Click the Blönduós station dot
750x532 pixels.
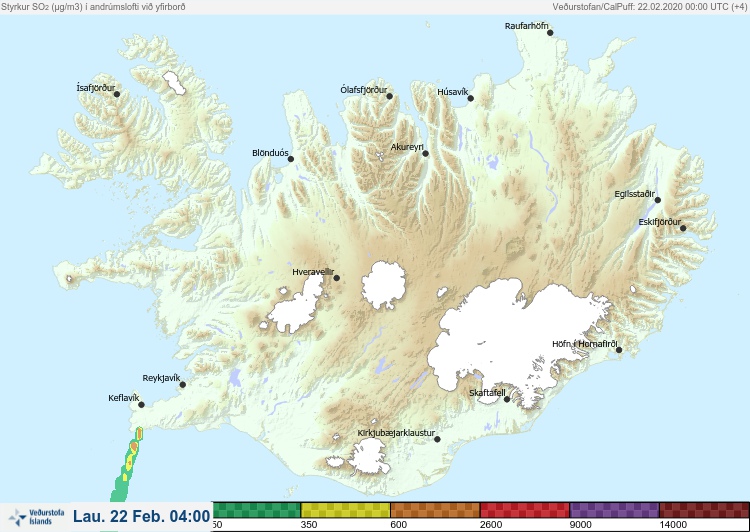coord(290,159)
